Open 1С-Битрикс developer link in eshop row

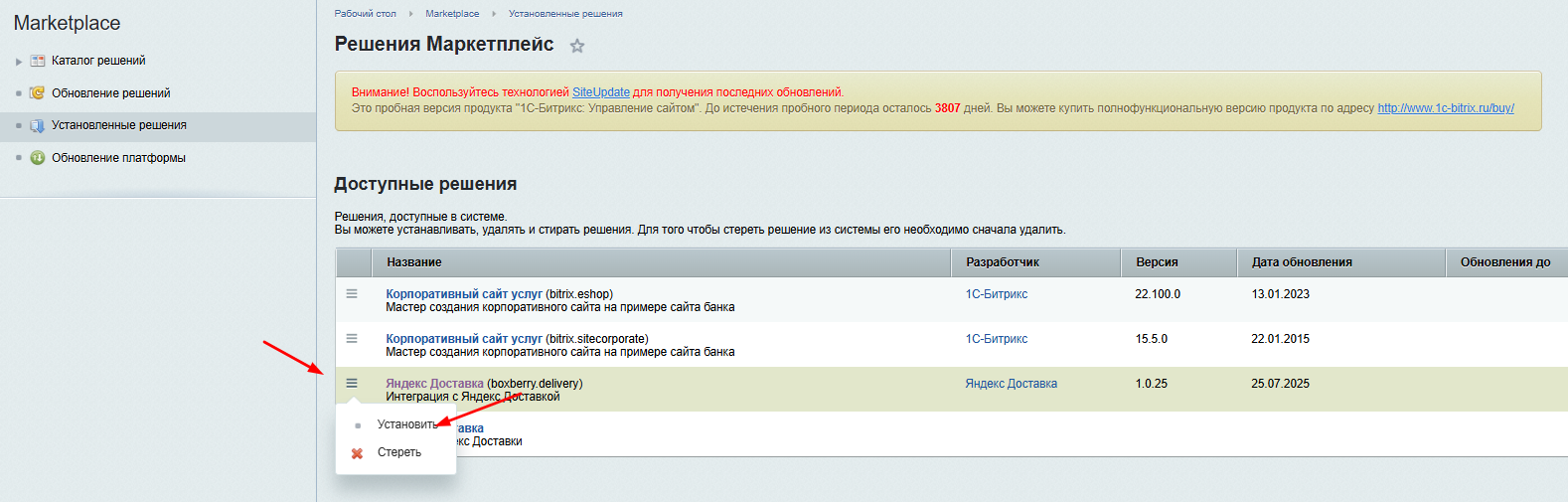click(997, 294)
